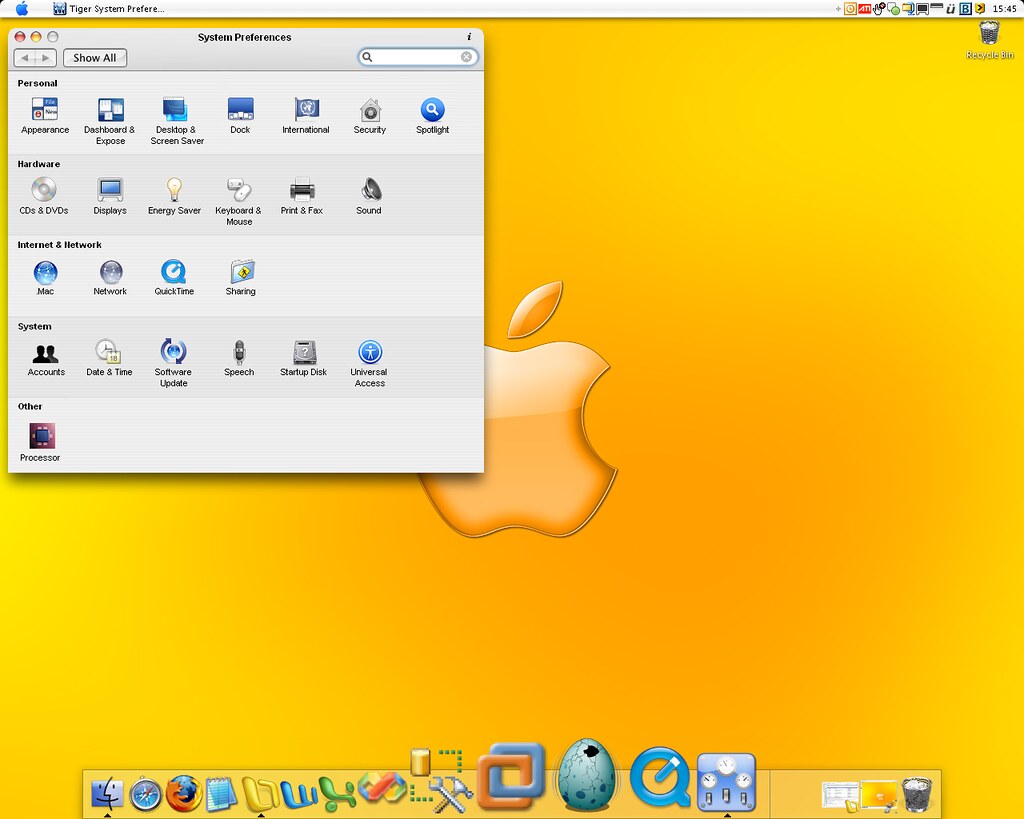The image size is (1024, 819).
Task: Open the Speech preference pane
Action: pyautogui.click(x=239, y=358)
